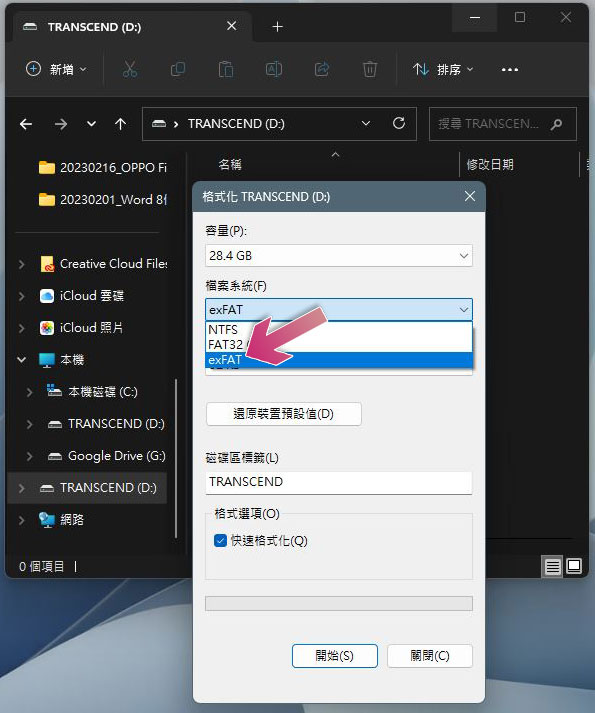
Task: Click the search magnifier icon
Action: point(556,124)
